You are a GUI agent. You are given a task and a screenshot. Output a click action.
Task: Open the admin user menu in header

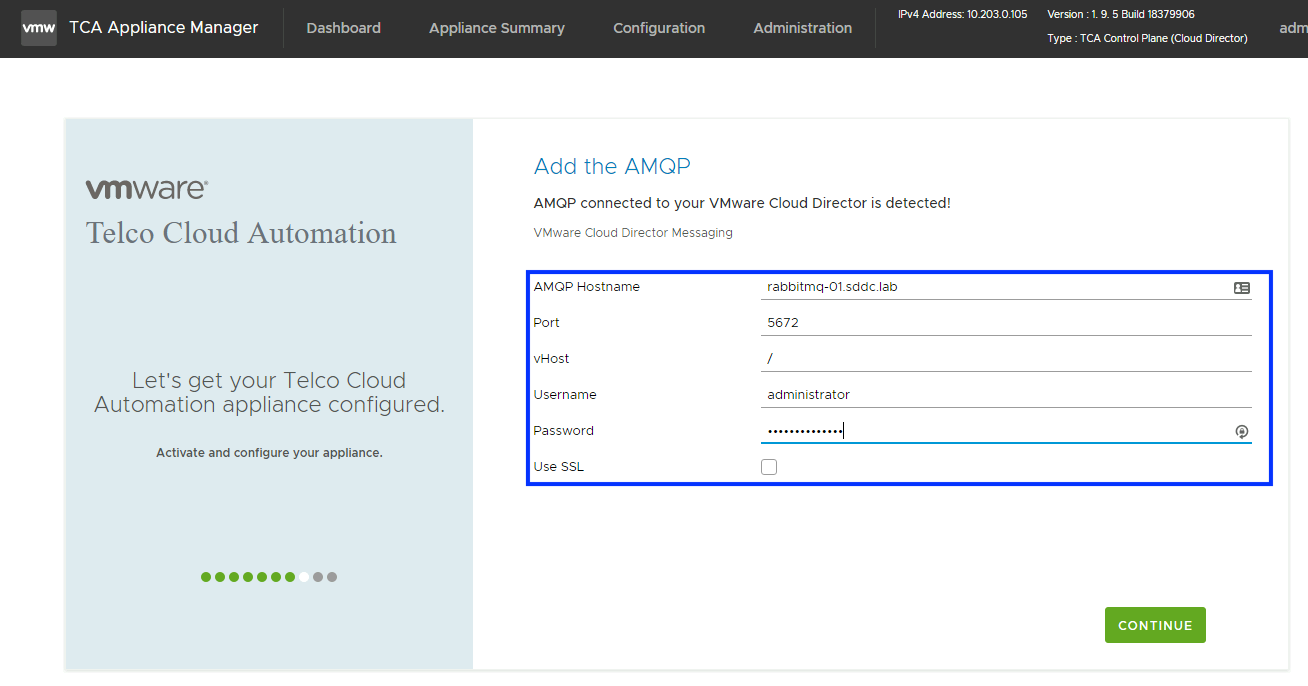point(1292,28)
